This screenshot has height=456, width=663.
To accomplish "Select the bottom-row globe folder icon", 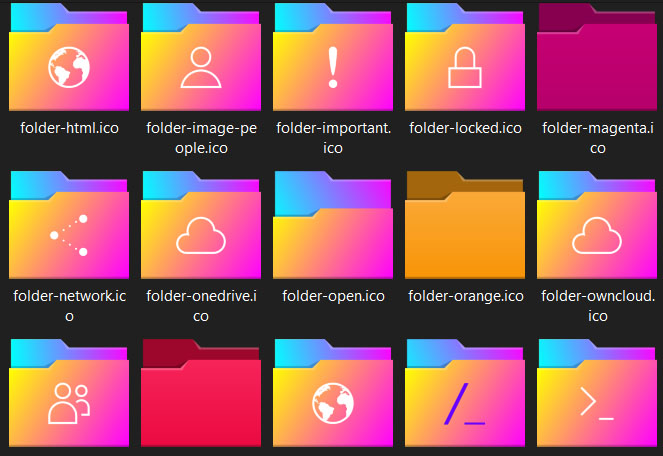I will 333,397.
